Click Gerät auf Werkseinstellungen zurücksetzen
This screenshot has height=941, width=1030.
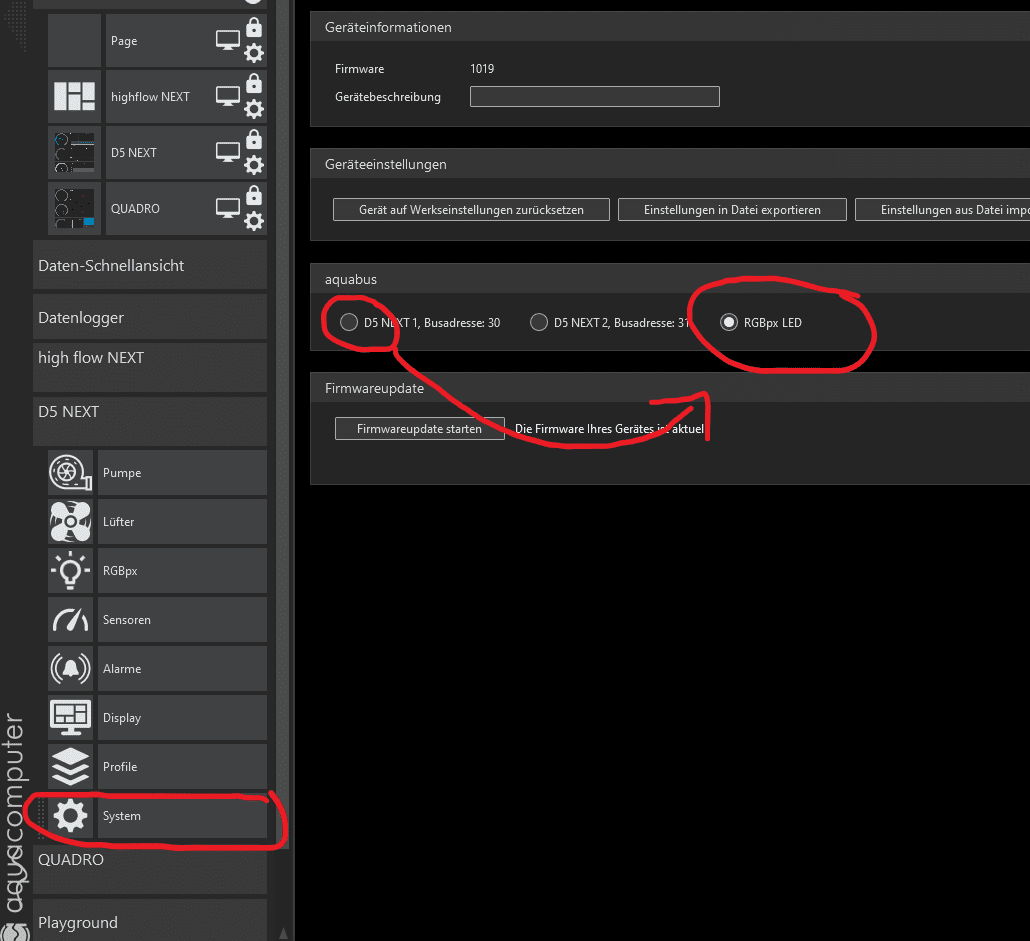click(471, 209)
